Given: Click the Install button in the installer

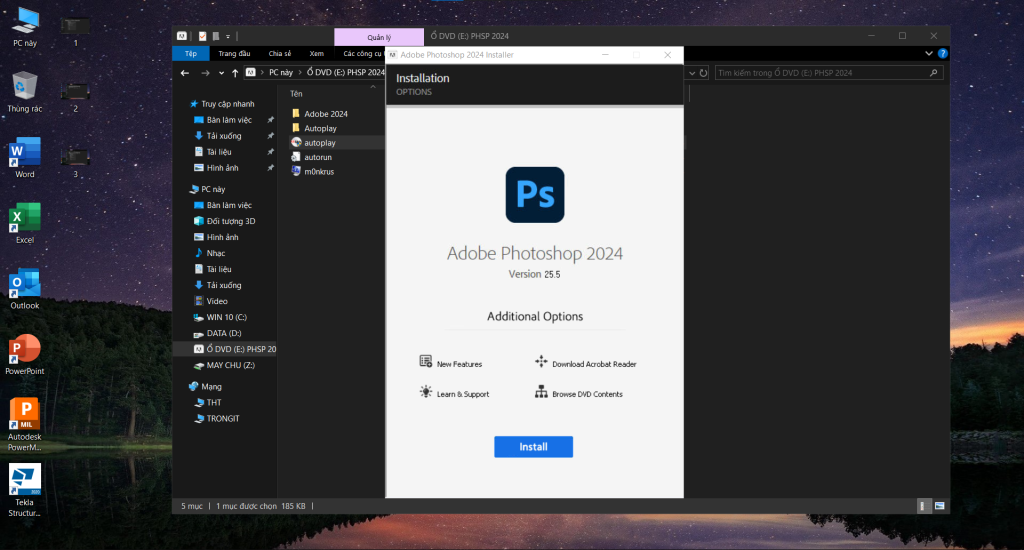Looking at the screenshot, I should click(x=533, y=447).
